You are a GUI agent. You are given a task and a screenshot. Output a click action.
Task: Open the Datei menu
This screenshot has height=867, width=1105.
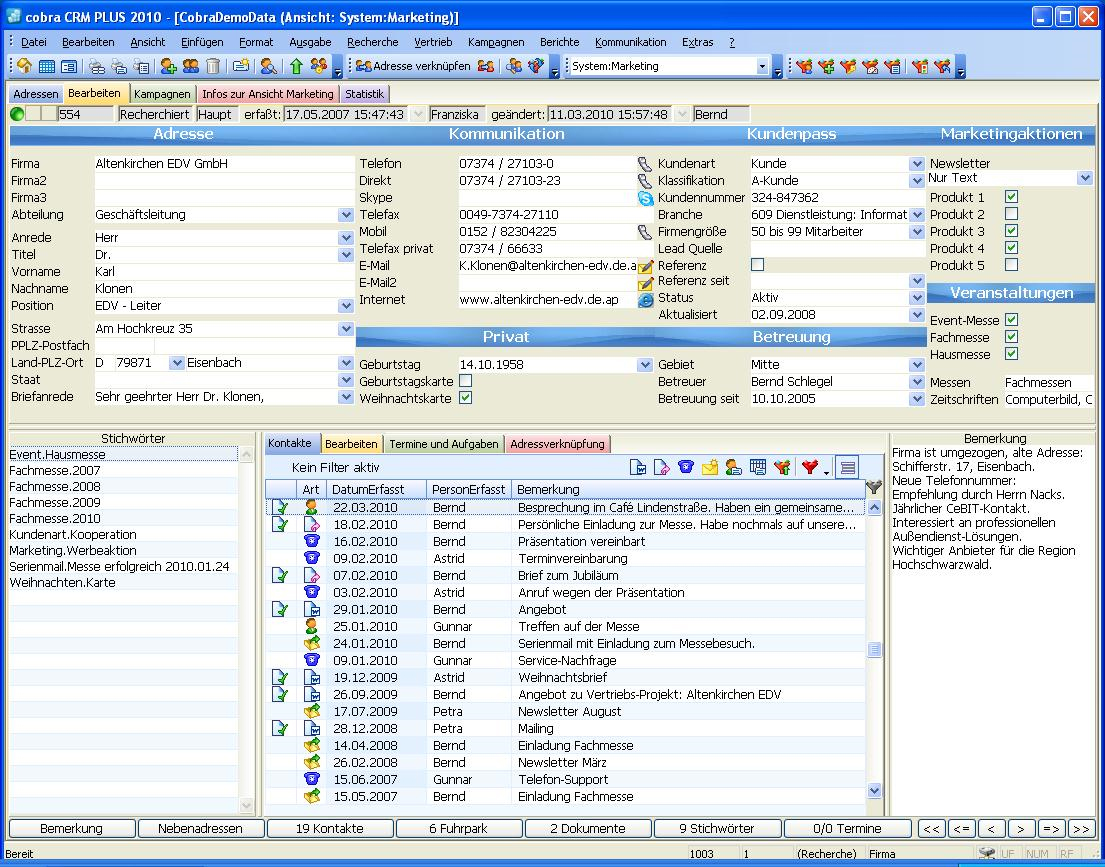[34, 42]
